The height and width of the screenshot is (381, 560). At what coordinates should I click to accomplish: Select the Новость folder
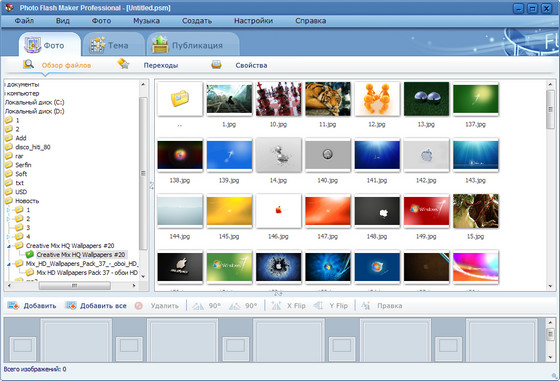coord(27,201)
